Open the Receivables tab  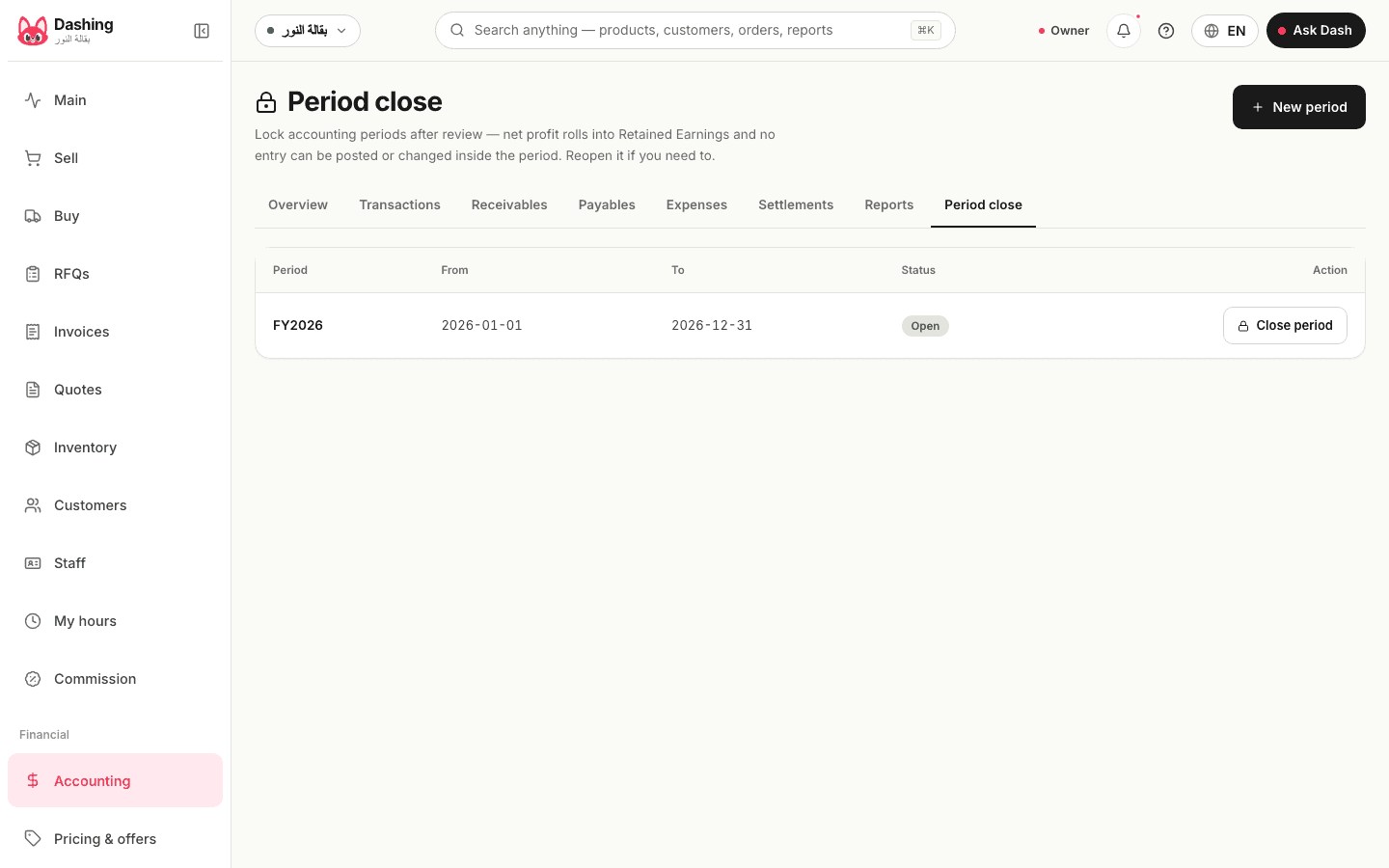pos(509,204)
